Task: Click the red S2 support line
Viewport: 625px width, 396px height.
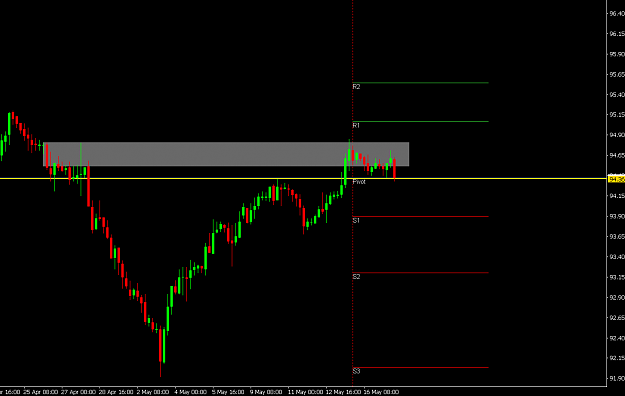Action: click(421, 273)
